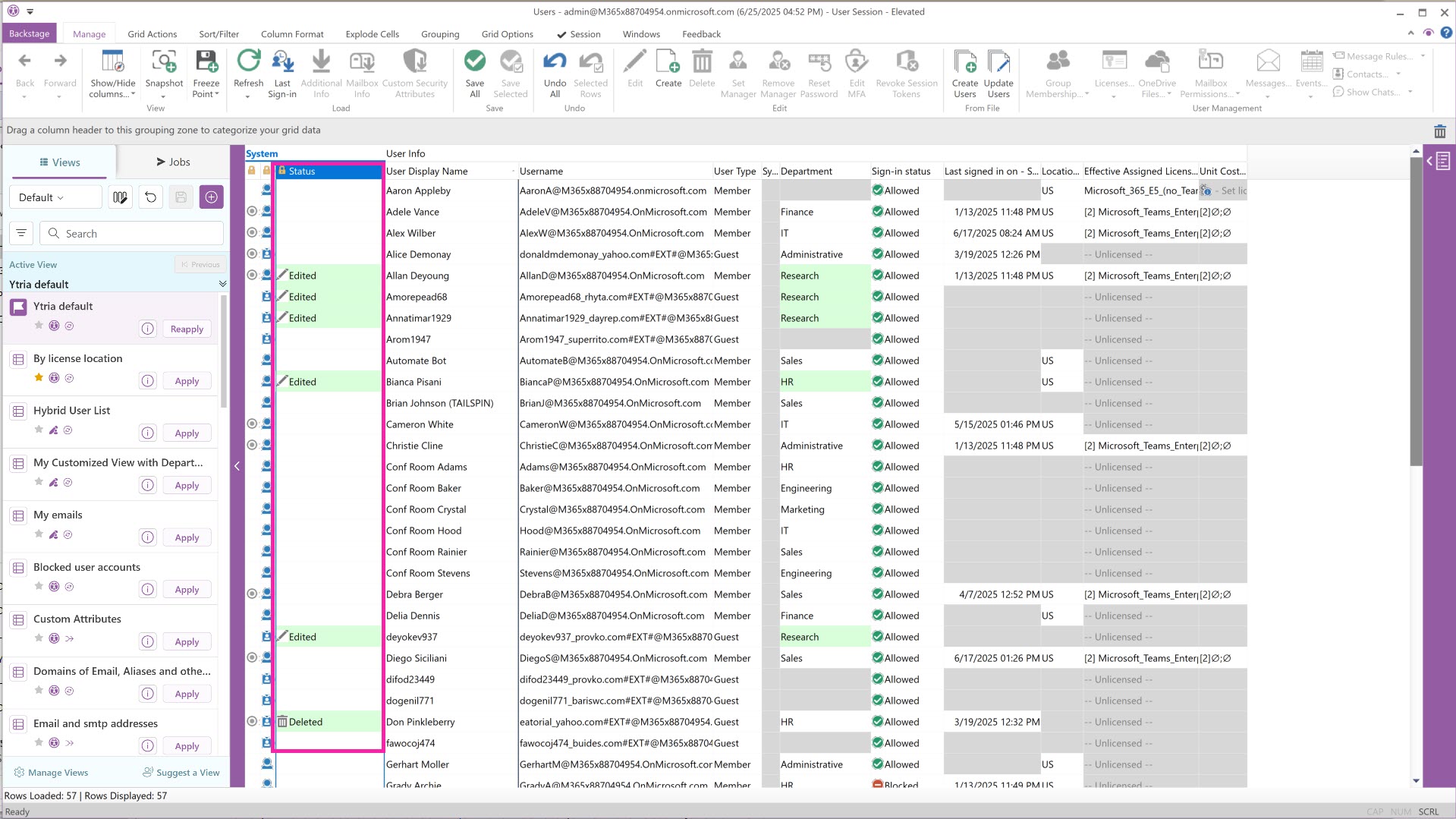This screenshot has width=1456, height=819.
Task: Click the Save All checkmark icon
Action: [474, 62]
